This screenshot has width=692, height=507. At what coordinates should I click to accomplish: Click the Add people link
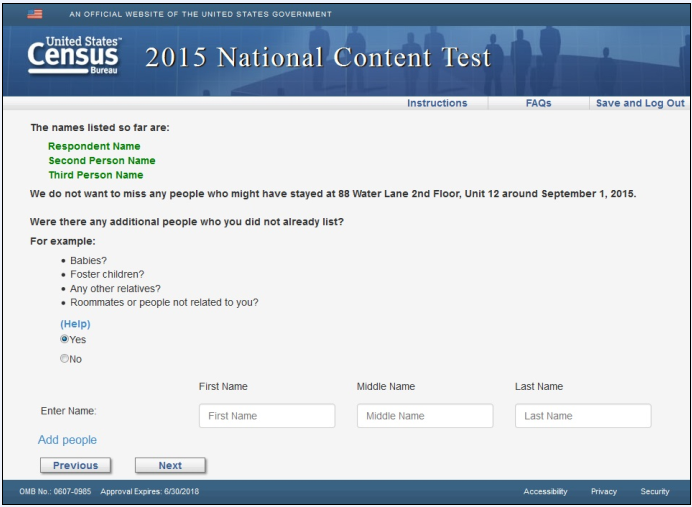coord(67,440)
